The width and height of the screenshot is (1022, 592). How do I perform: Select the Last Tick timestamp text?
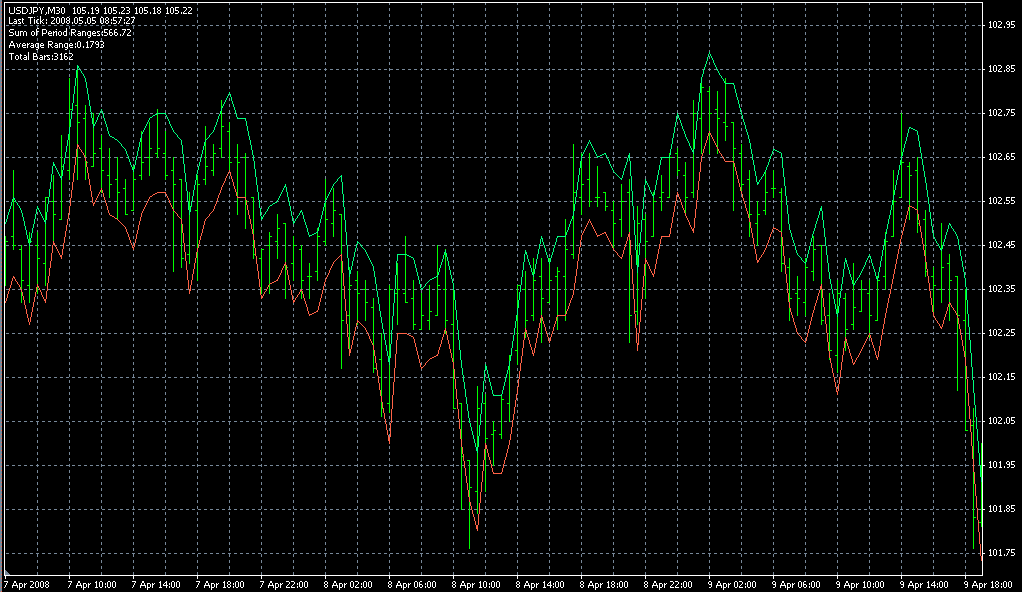[71, 21]
